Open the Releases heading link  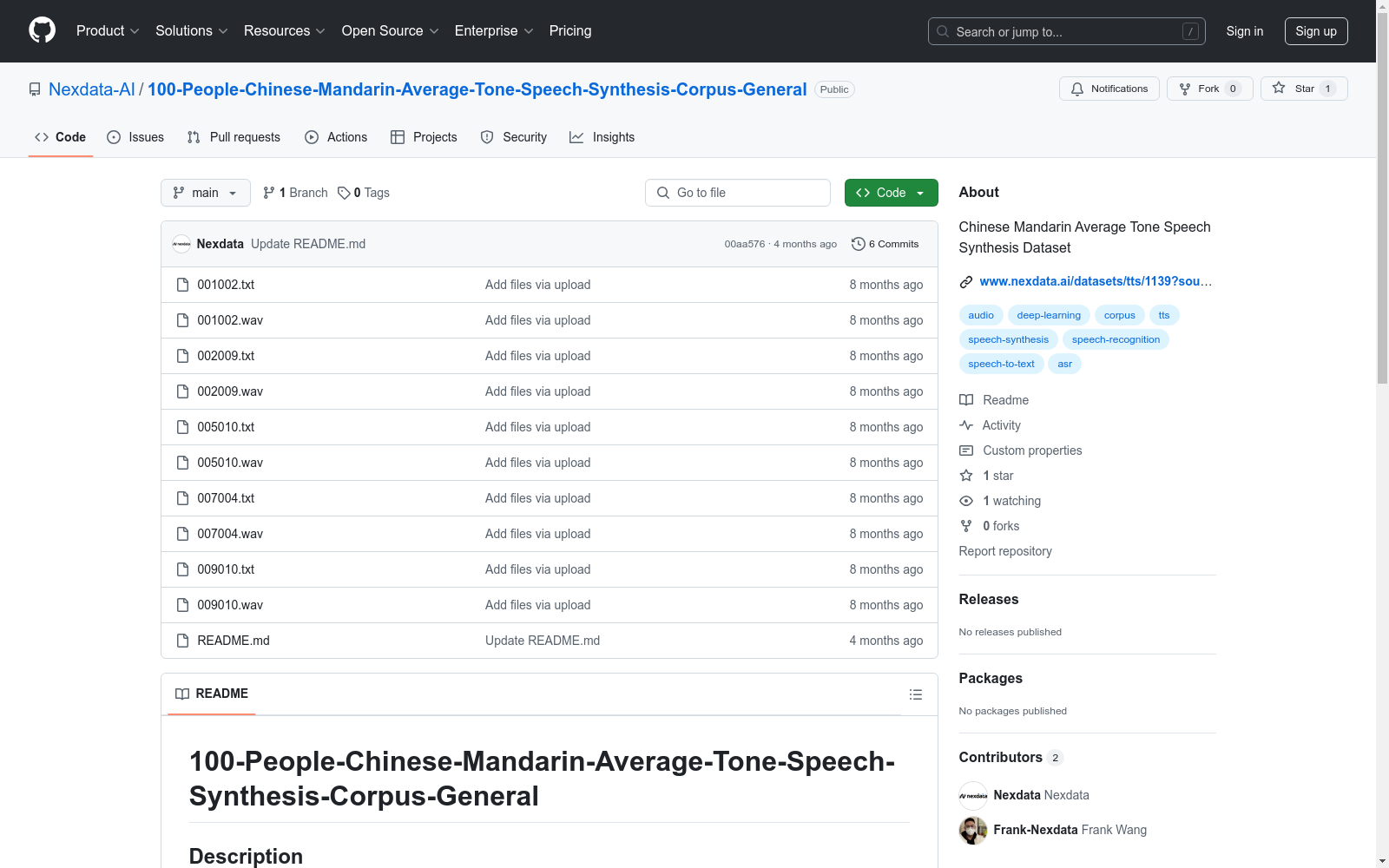coord(989,599)
